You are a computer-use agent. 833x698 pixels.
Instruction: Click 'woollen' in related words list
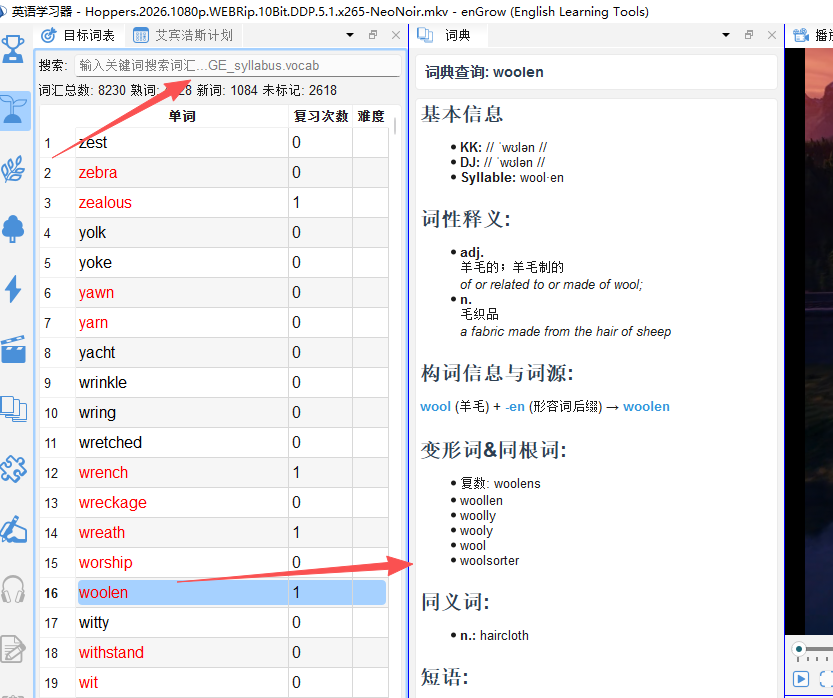click(481, 501)
